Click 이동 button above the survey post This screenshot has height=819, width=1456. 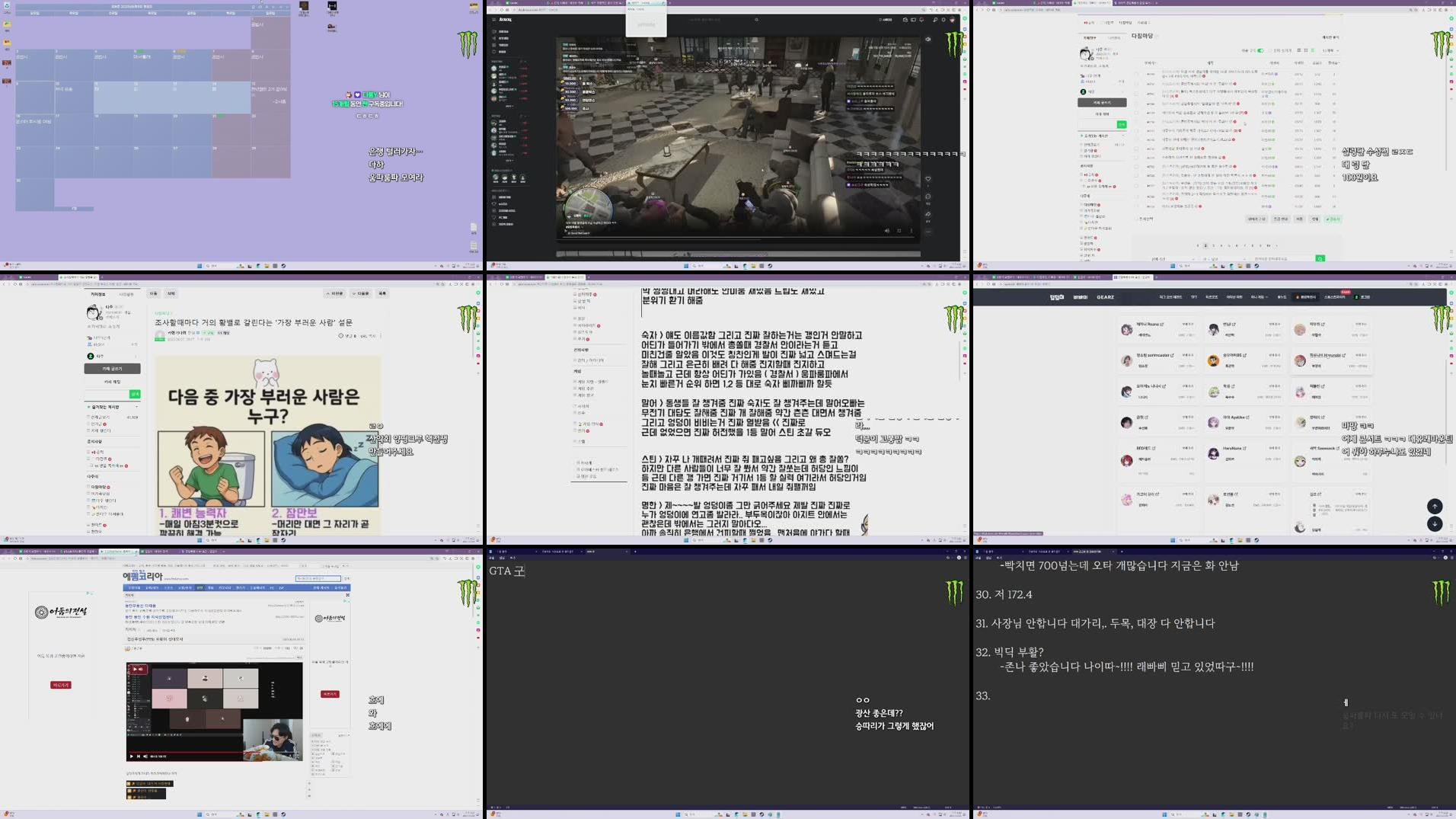(x=154, y=293)
